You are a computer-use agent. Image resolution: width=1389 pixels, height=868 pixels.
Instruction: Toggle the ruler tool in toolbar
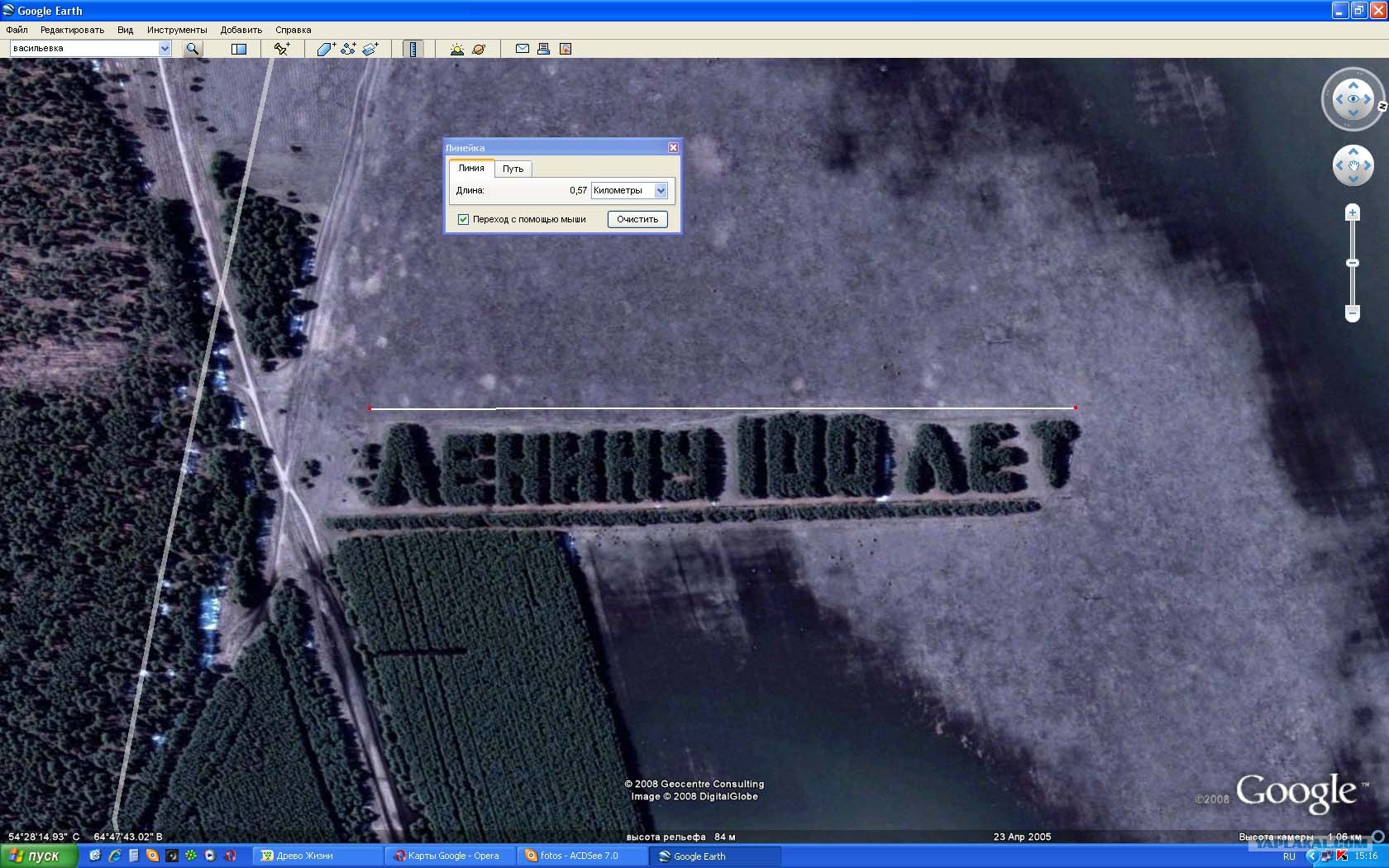point(413,49)
